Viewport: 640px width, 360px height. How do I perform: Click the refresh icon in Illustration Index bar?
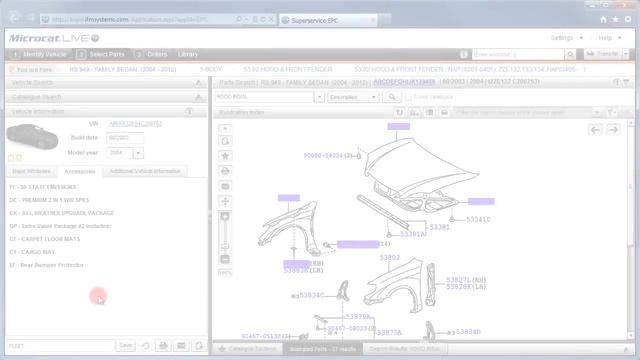(x=400, y=112)
